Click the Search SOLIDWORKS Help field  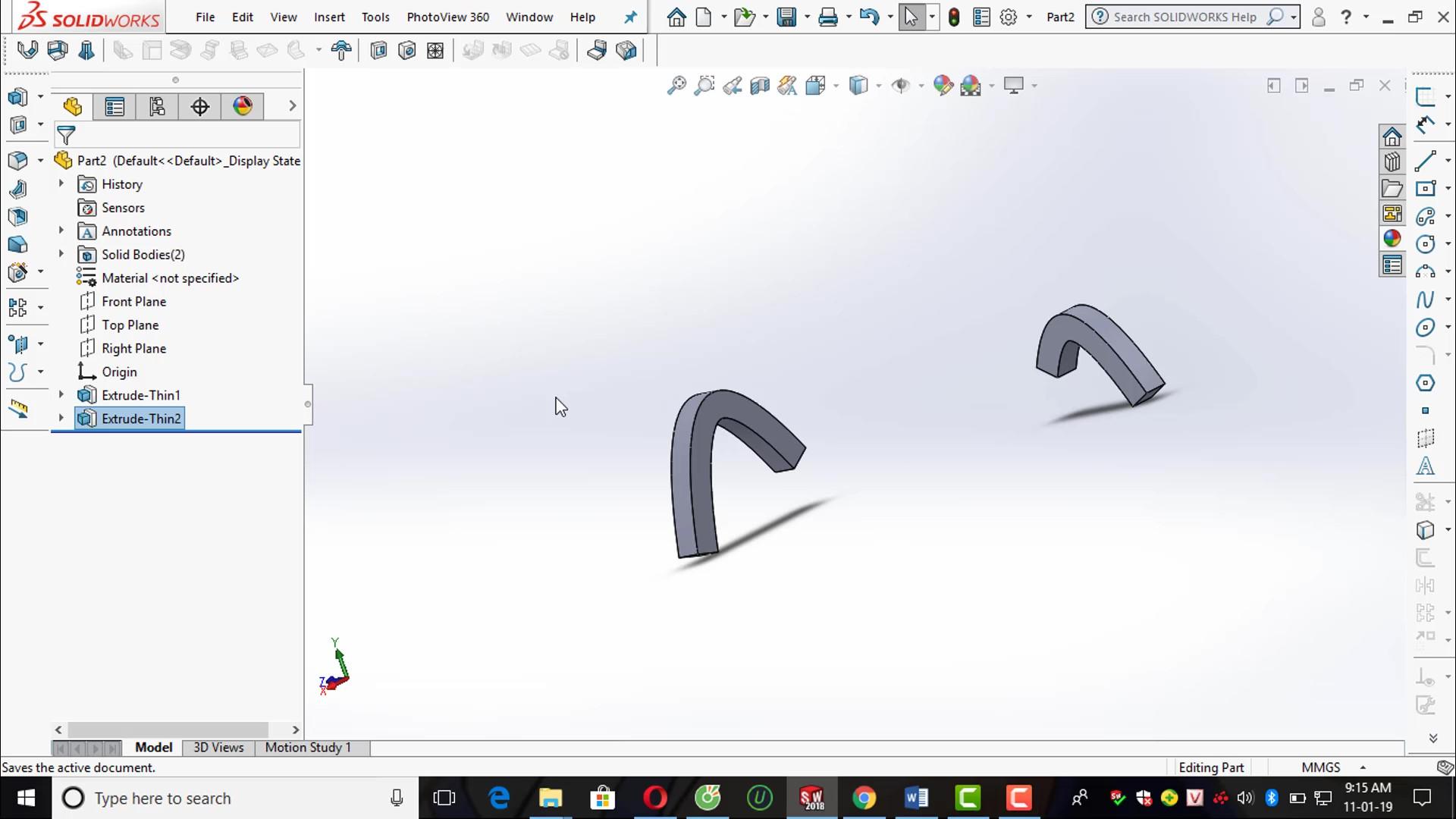tap(1184, 17)
